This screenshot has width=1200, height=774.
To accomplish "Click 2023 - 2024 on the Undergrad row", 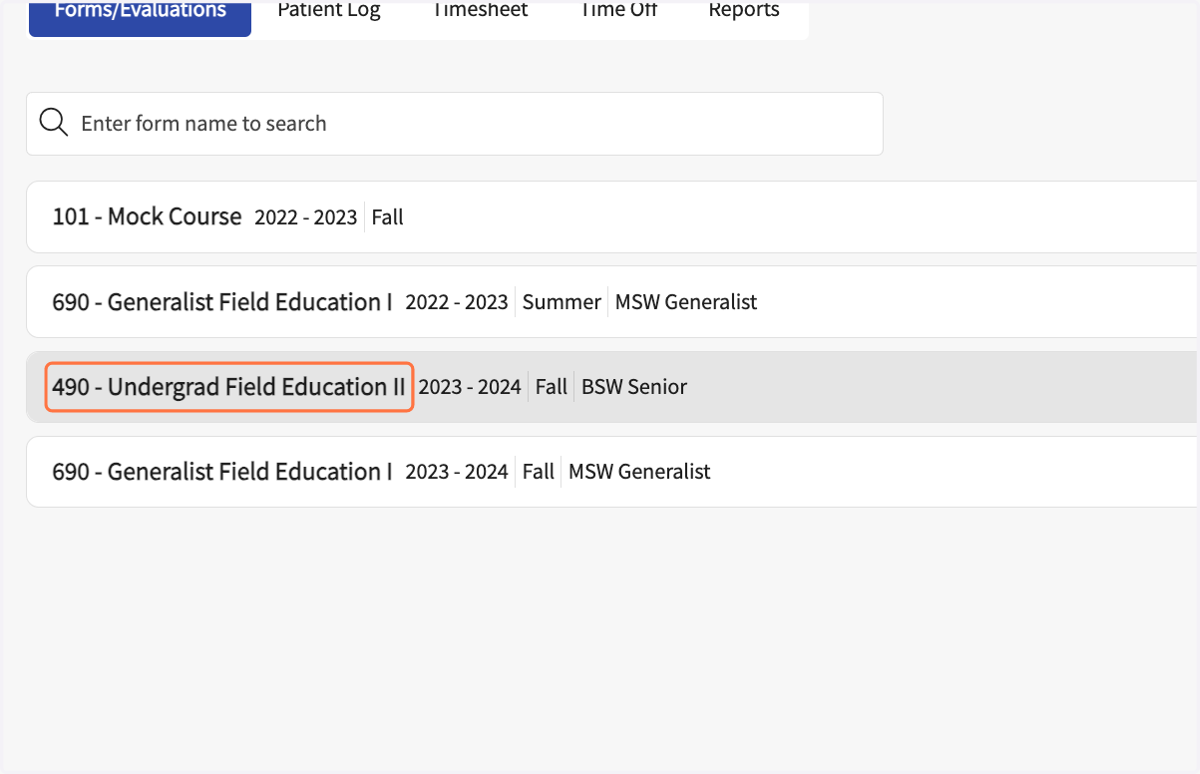I will [x=470, y=387].
